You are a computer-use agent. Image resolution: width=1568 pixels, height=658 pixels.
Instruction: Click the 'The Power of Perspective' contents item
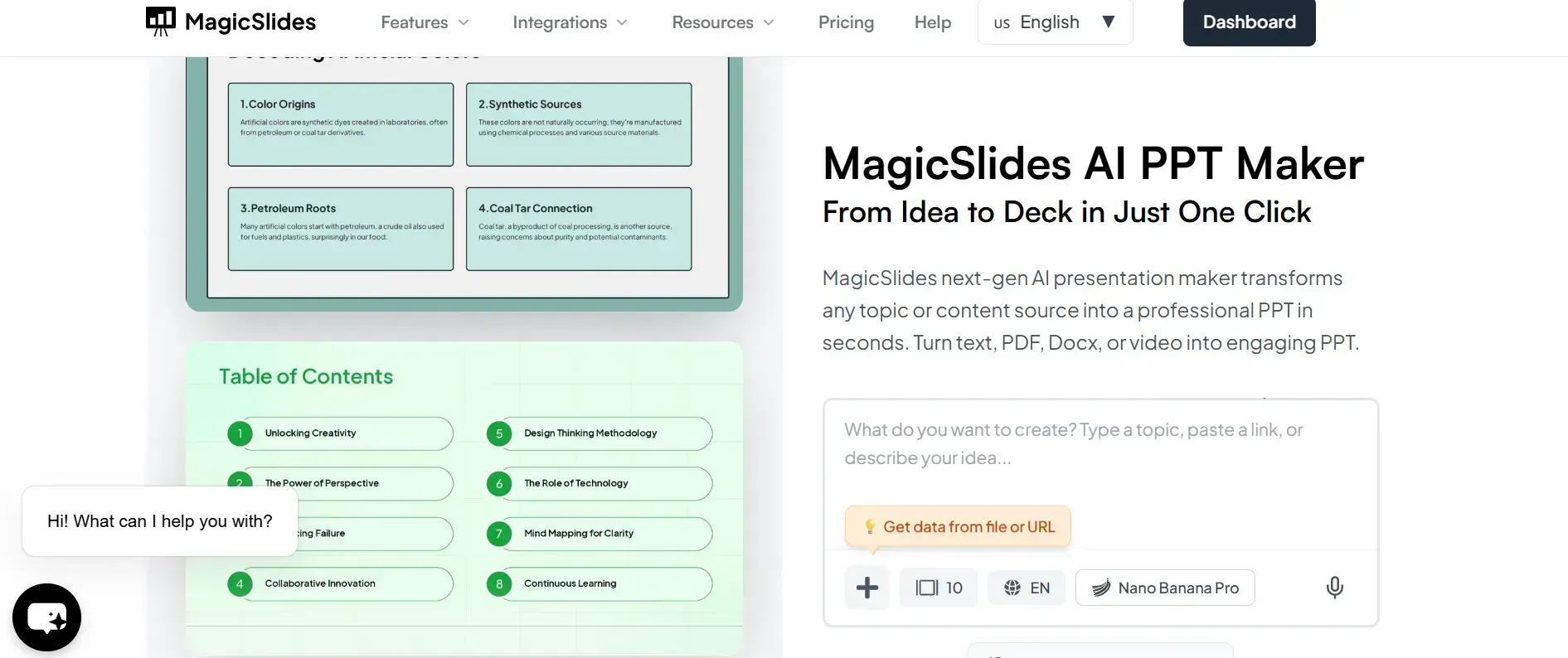[x=340, y=483]
